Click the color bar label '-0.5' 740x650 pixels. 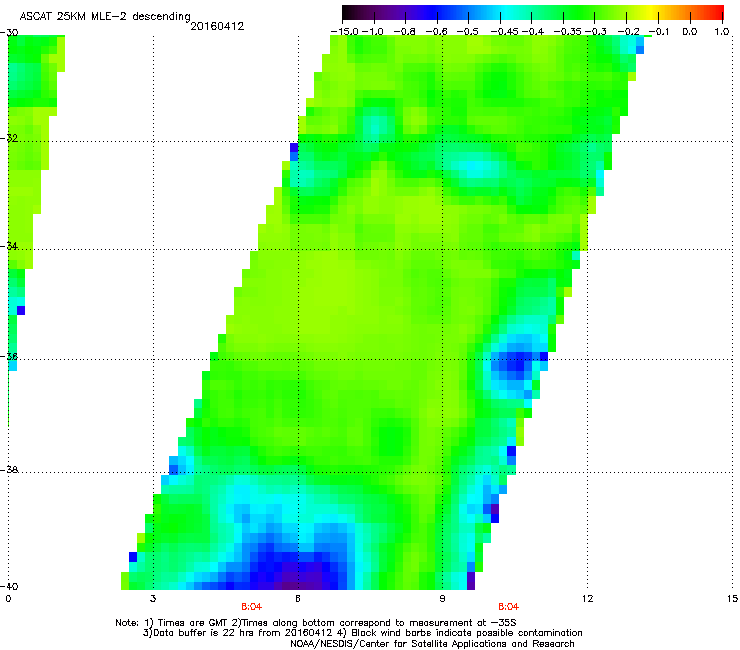468,32
